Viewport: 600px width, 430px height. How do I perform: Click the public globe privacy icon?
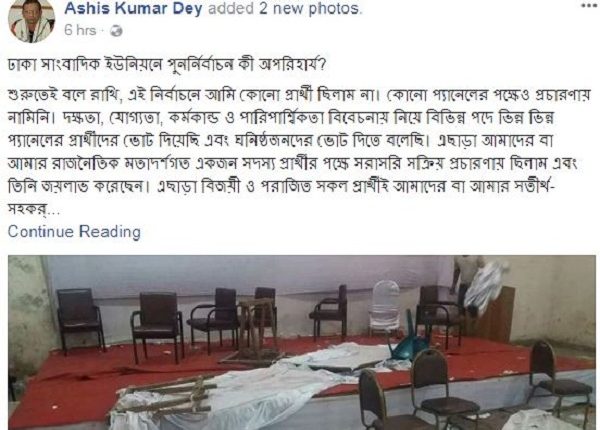tap(116, 31)
